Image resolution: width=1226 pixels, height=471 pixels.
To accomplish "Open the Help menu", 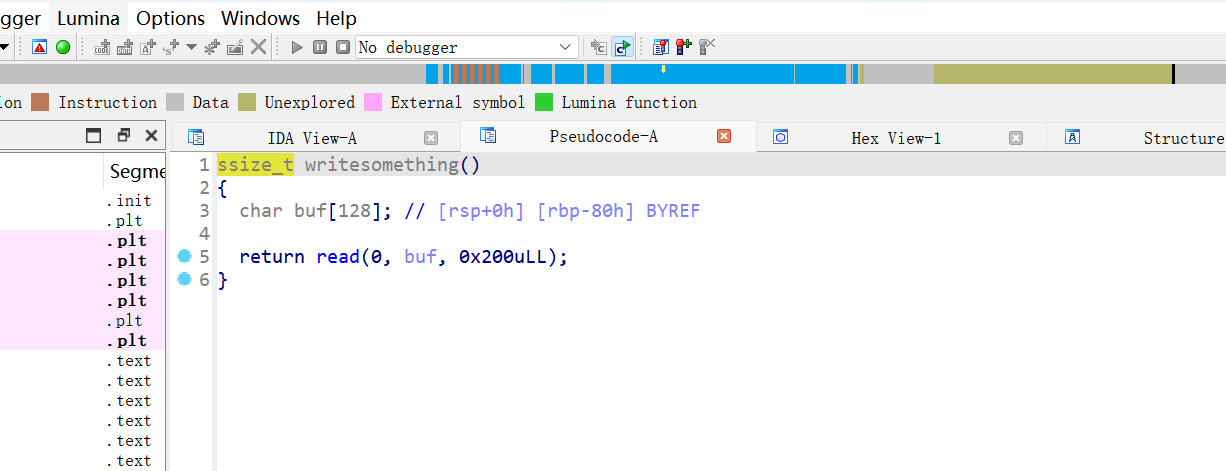I will tap(336, 18).
